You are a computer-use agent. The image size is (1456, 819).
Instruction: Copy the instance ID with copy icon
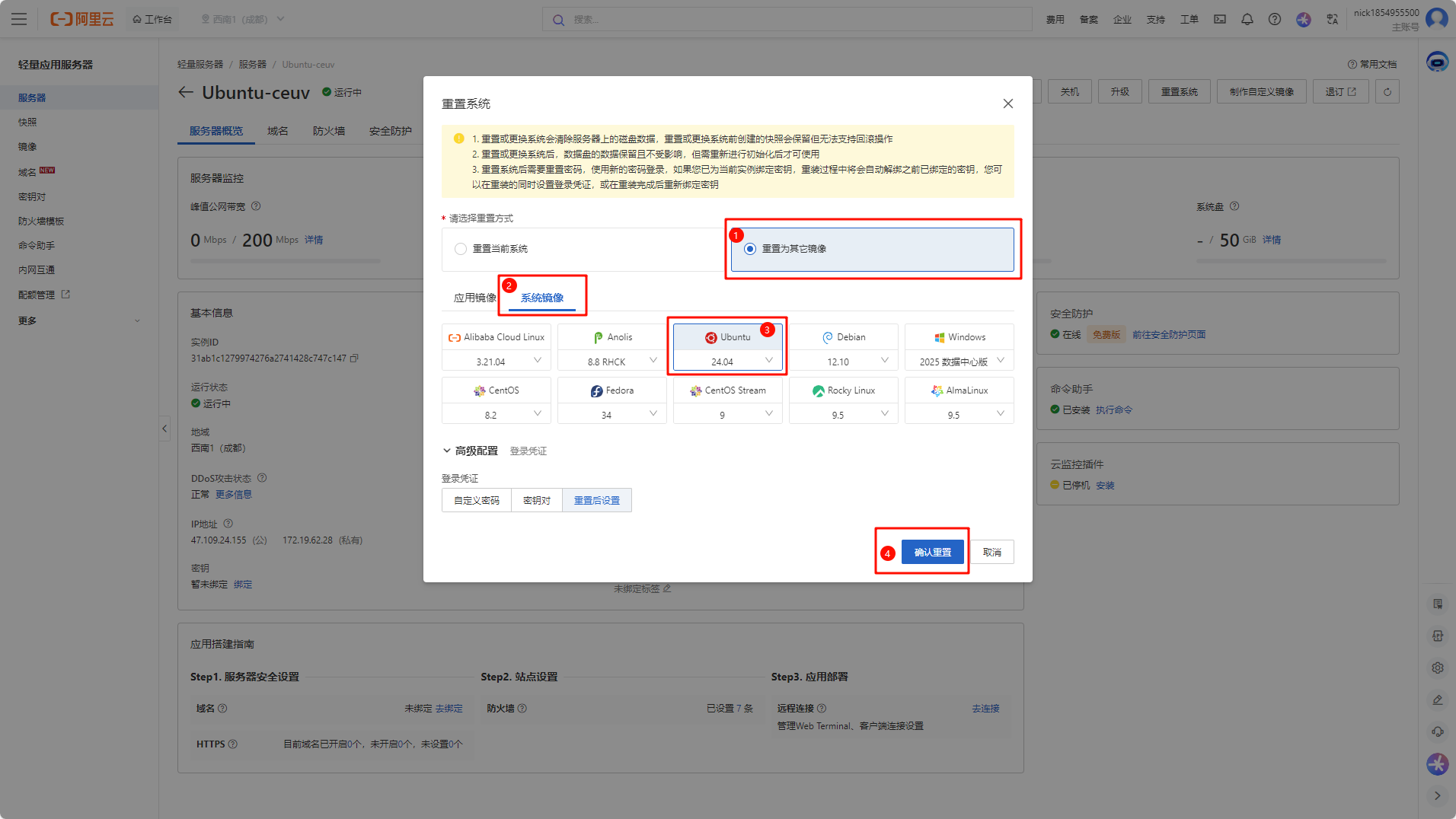(354, 358)
